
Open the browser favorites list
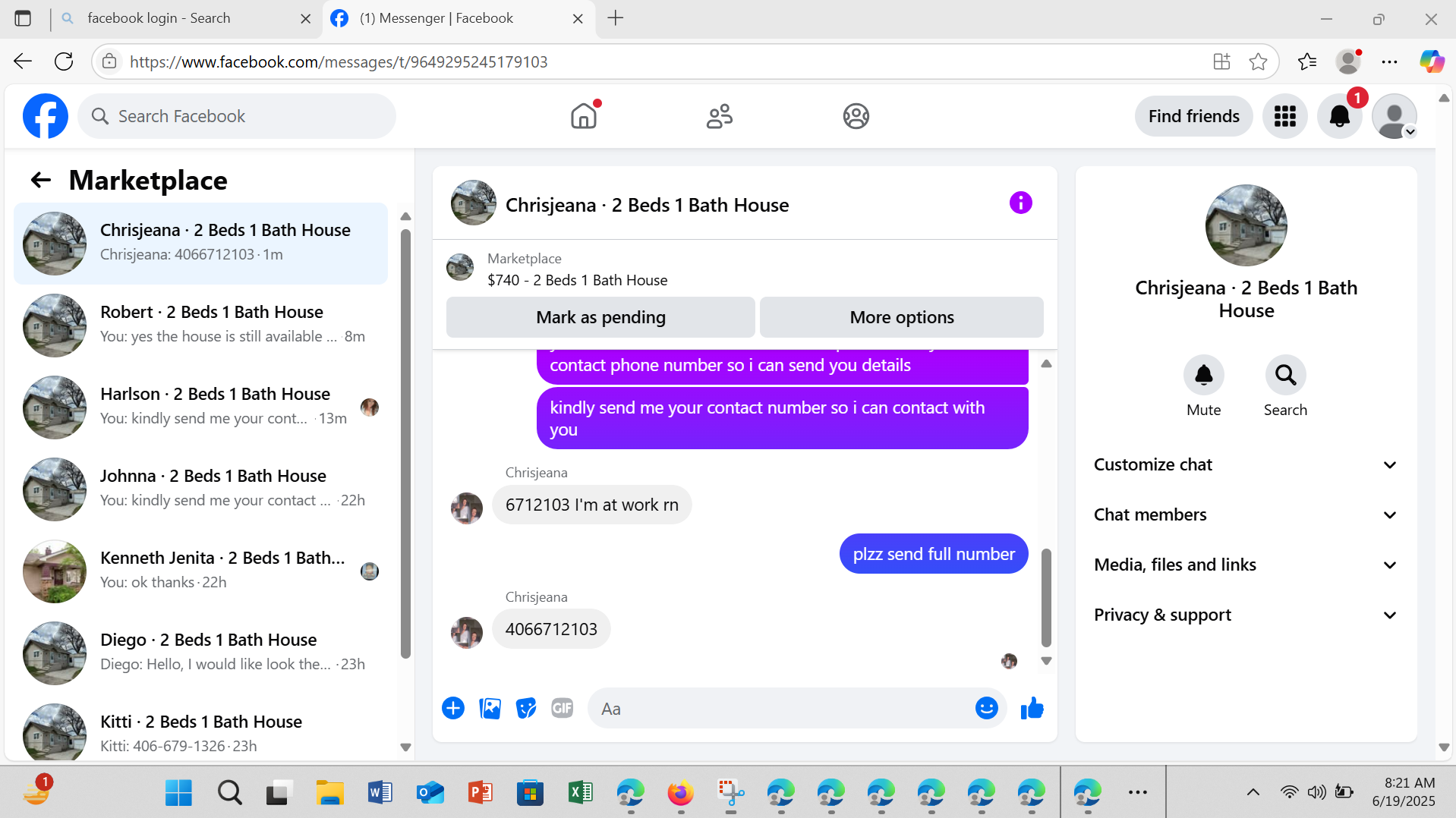[1306, 61]
